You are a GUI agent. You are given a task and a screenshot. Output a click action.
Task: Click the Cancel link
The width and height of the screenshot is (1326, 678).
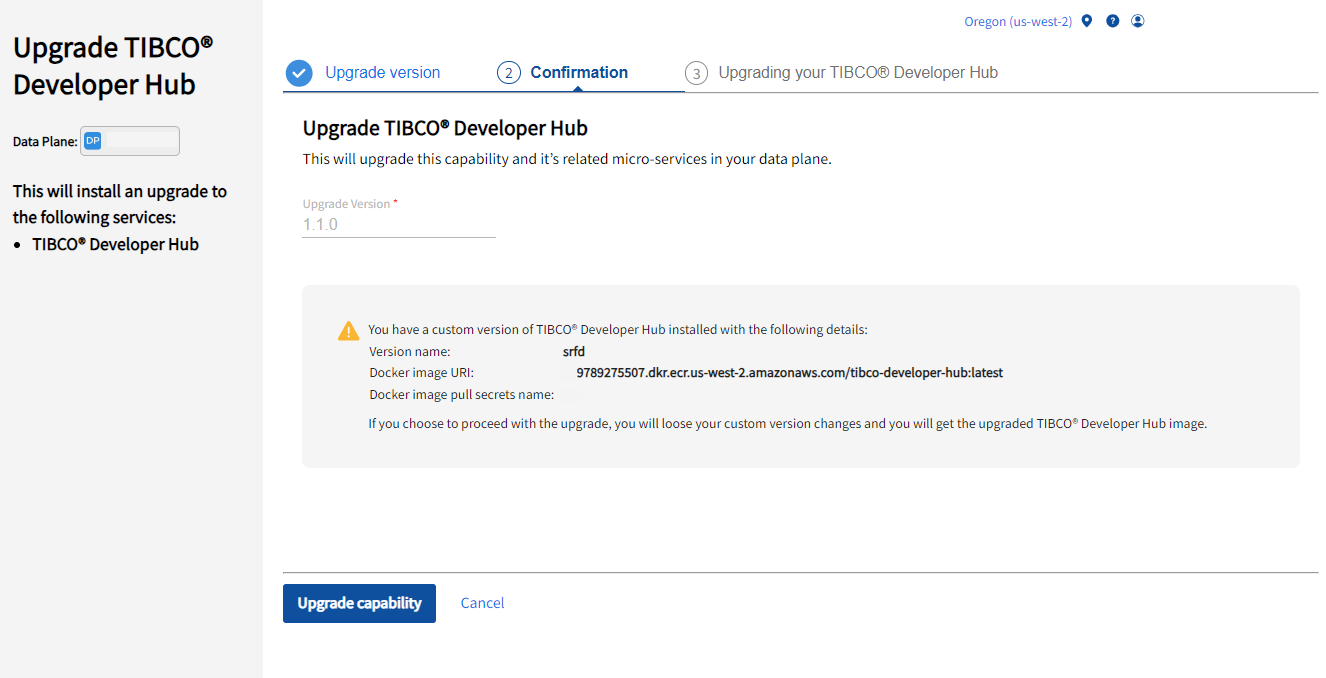482,603
